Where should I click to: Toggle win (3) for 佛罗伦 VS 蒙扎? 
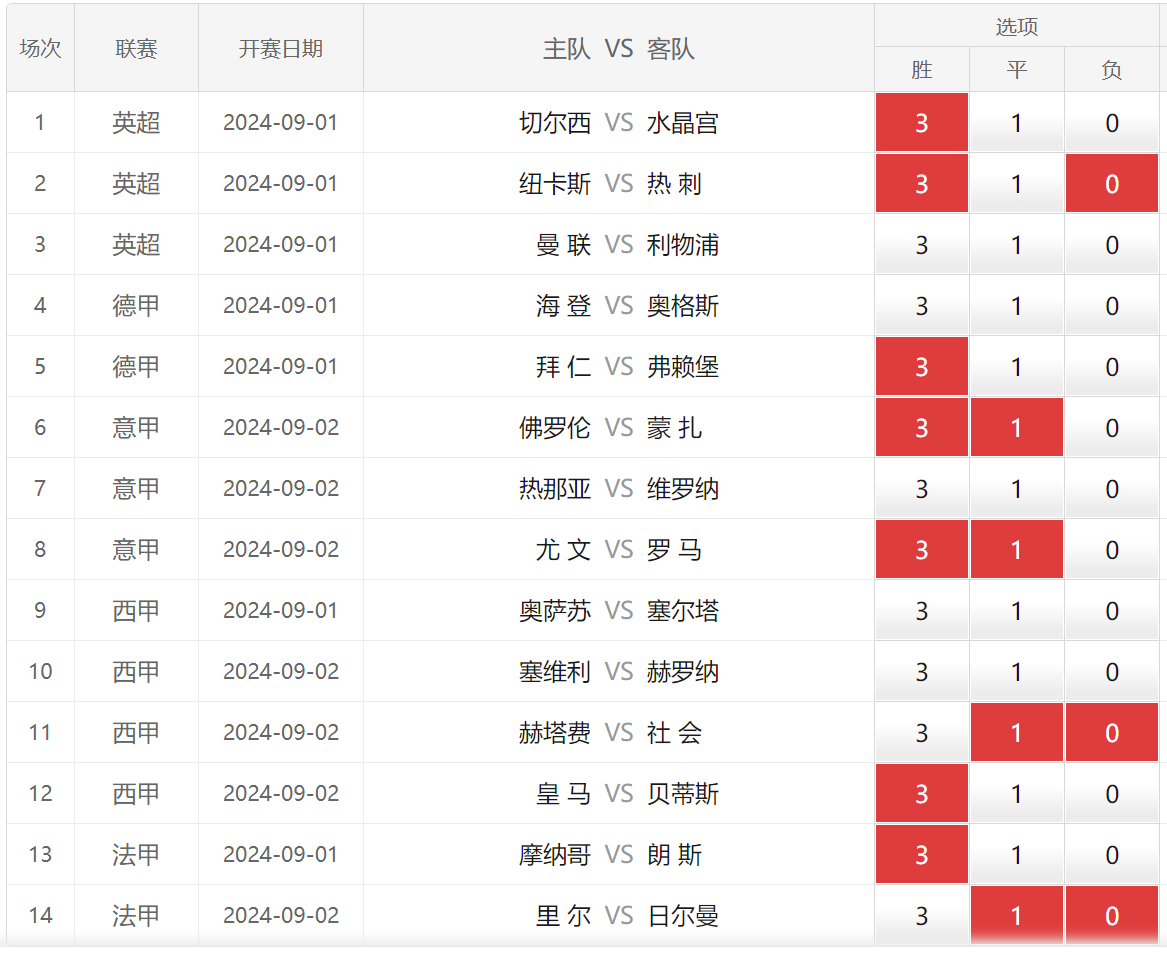click(921, 427)
